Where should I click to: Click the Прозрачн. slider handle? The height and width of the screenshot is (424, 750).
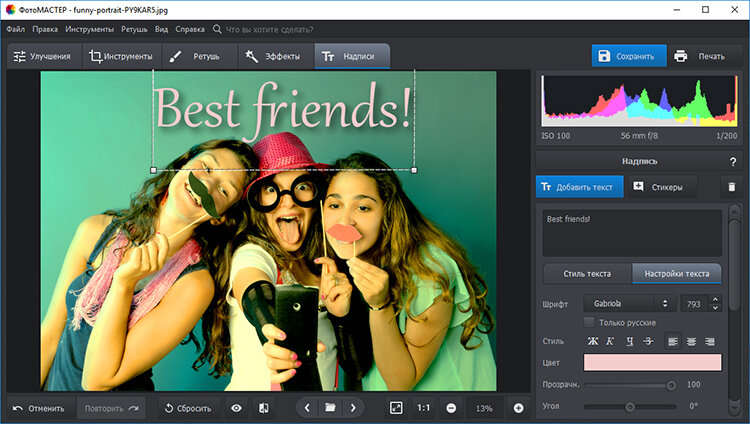671,385
